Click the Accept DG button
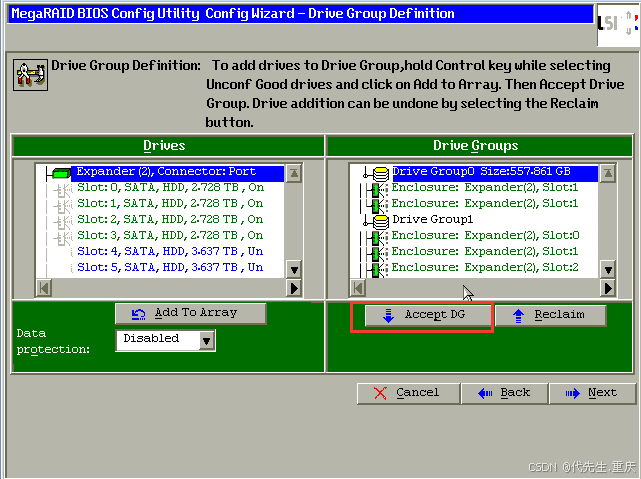 click(428, 316)
